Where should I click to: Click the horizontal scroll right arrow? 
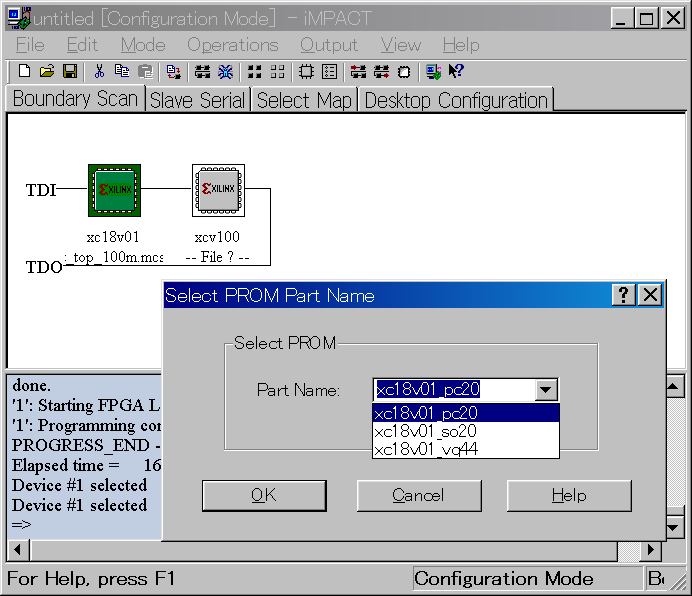[651, 550]
